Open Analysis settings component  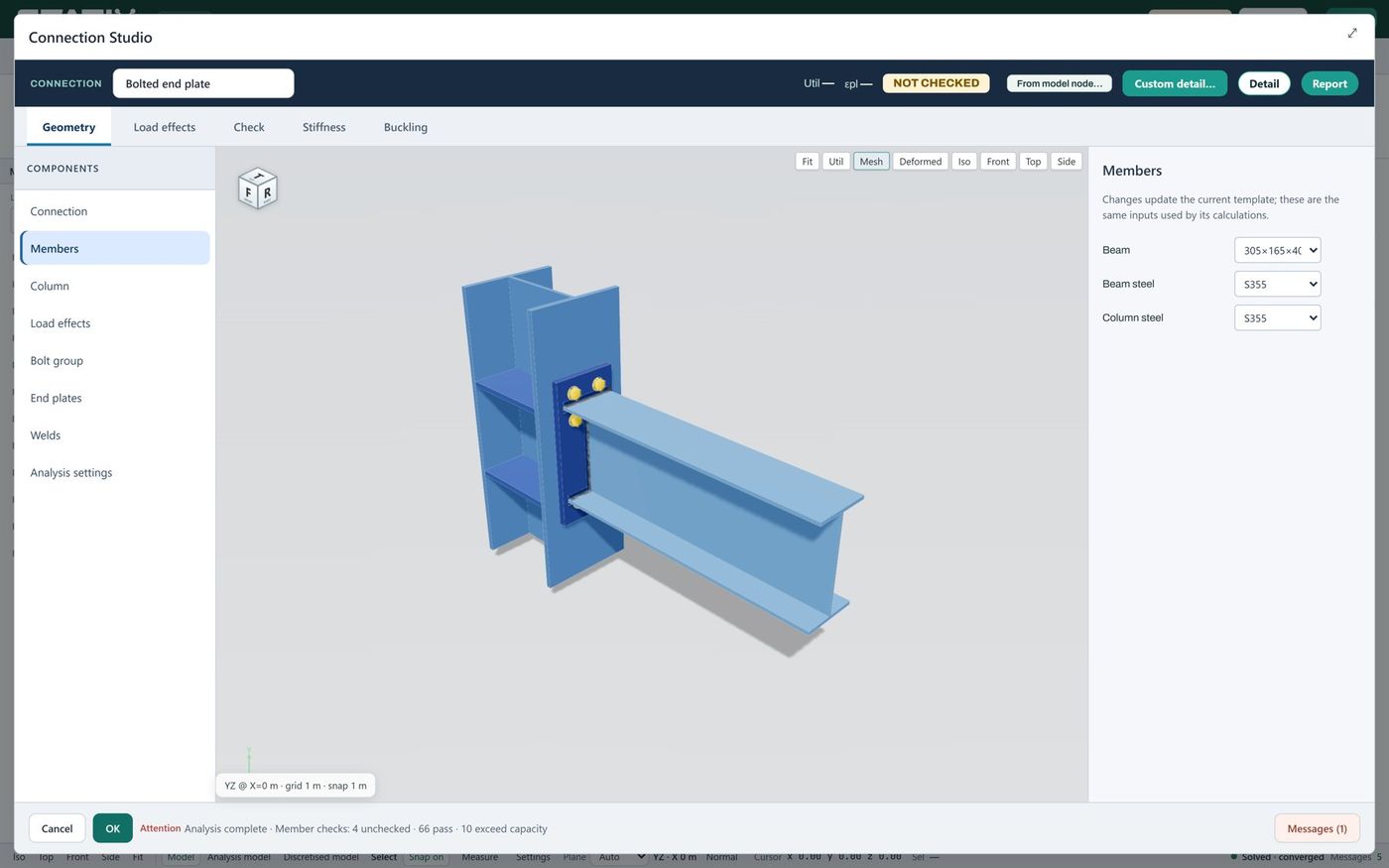coord(115,472)
